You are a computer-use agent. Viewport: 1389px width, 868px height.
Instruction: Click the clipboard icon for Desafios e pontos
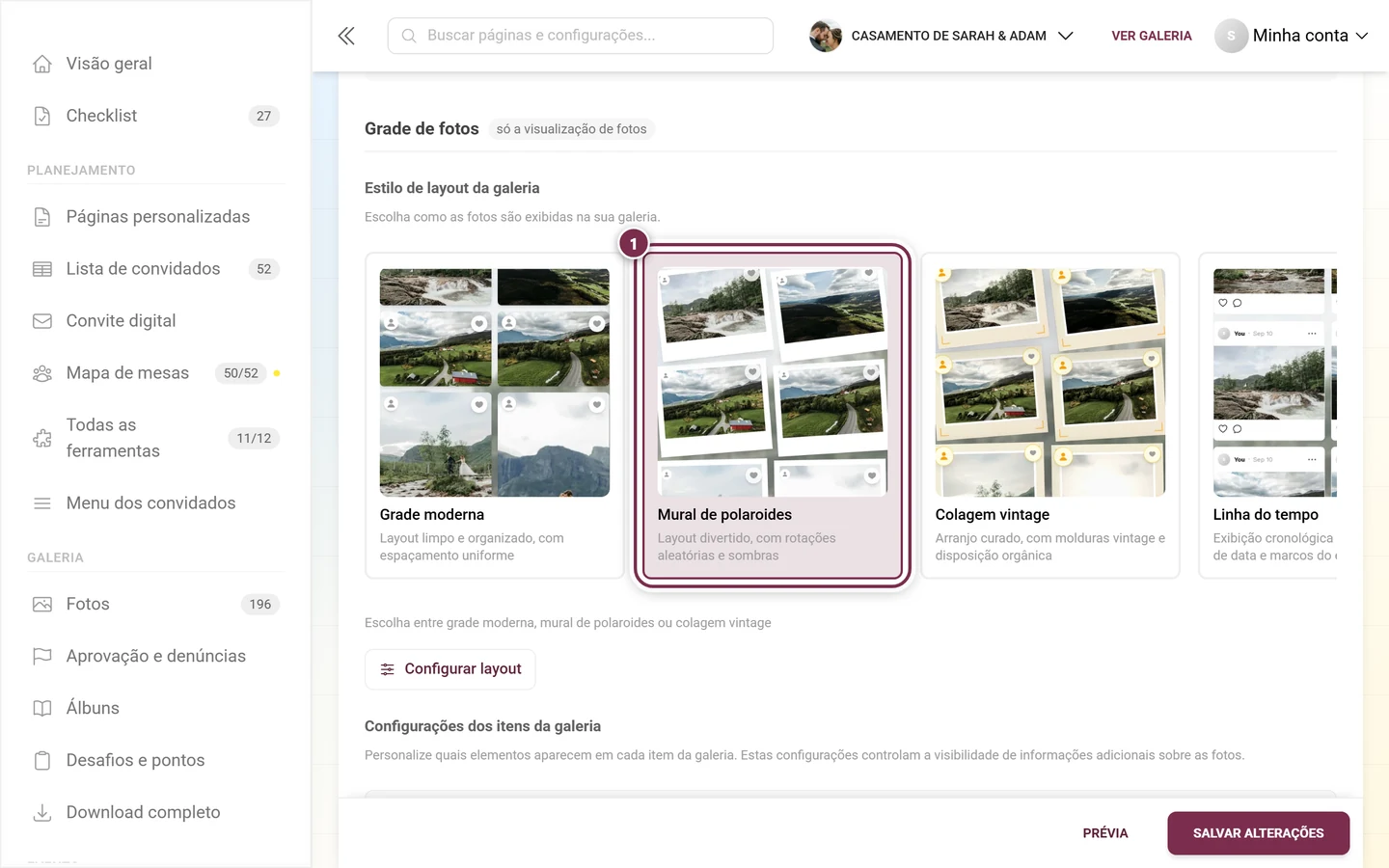[x=42, y=761]
